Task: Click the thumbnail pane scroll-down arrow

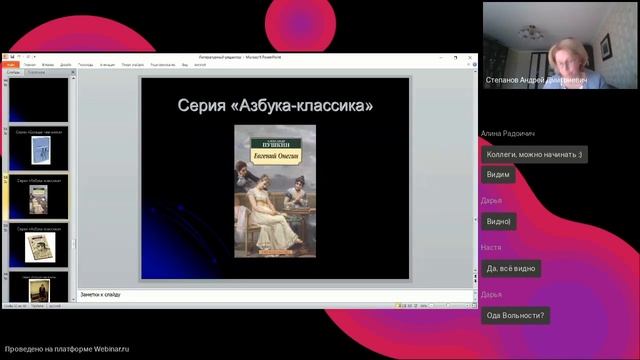Action: [73, 300]
